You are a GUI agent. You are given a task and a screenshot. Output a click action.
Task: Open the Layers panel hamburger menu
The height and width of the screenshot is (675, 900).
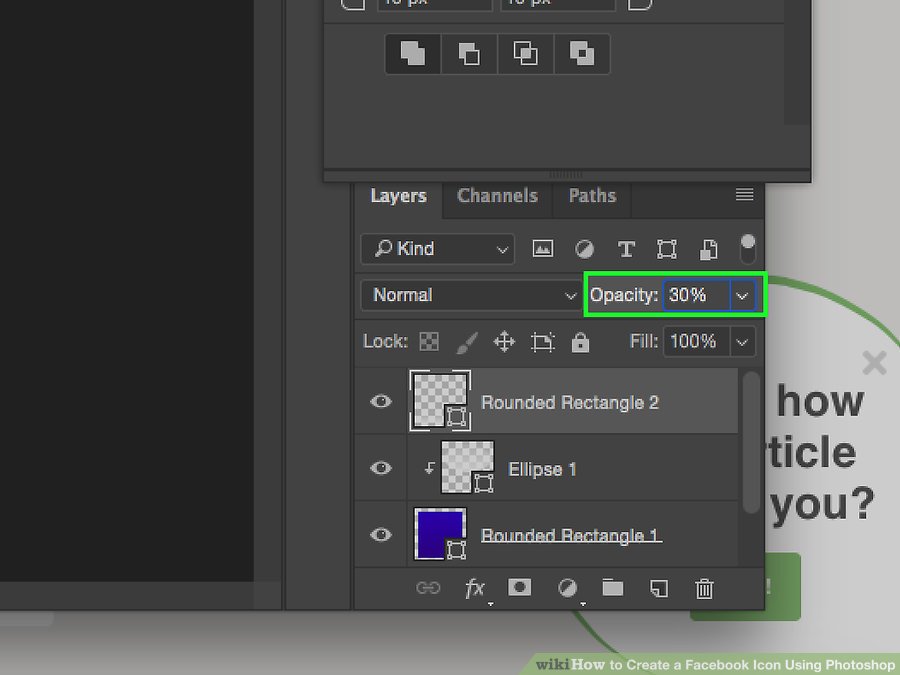pyautogui.click(x=744, y=195)
